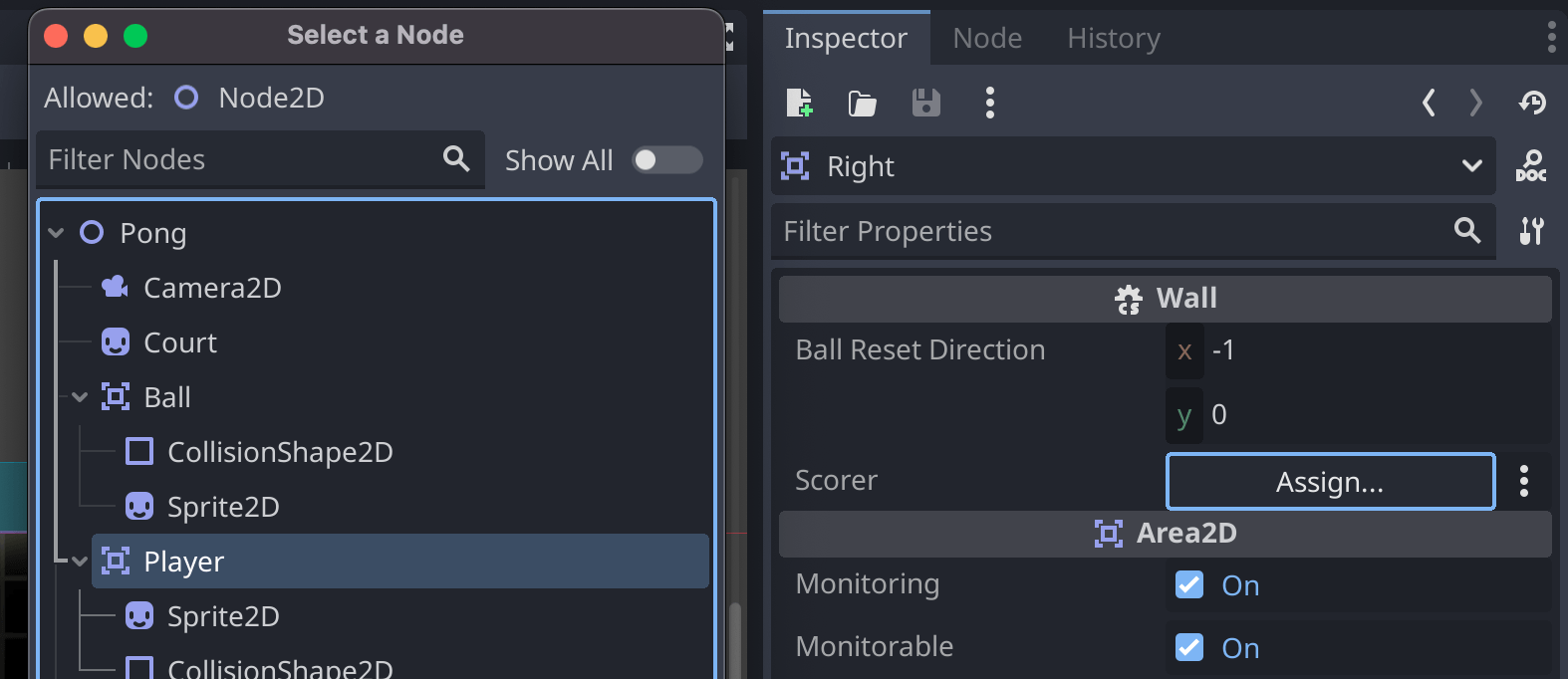Open documentation for the Right node

coord(1531,166)
